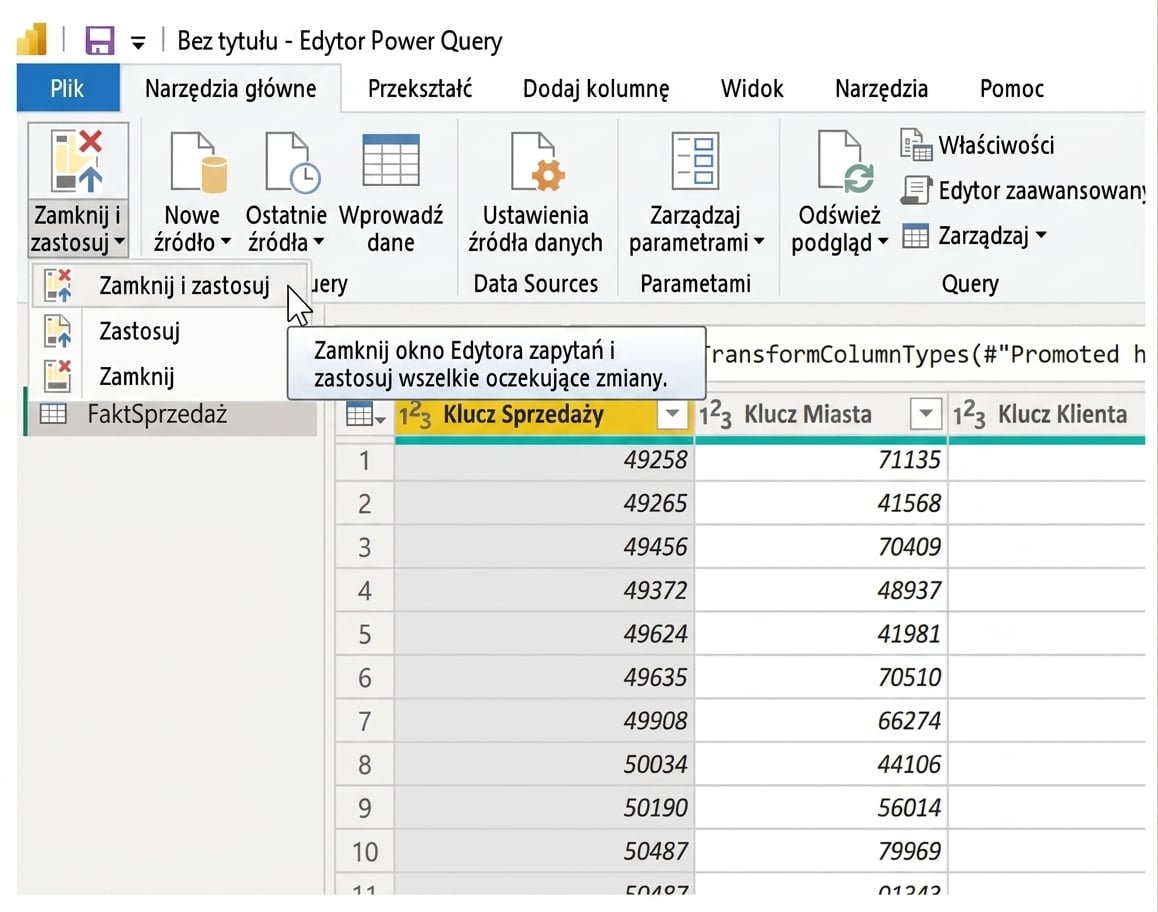Image resolution: width=1158 pixels, height=912 pixels.
Task: Expand the Zamknij i zastosuj ribbon dropdown arrow
Action: [119, 241]
